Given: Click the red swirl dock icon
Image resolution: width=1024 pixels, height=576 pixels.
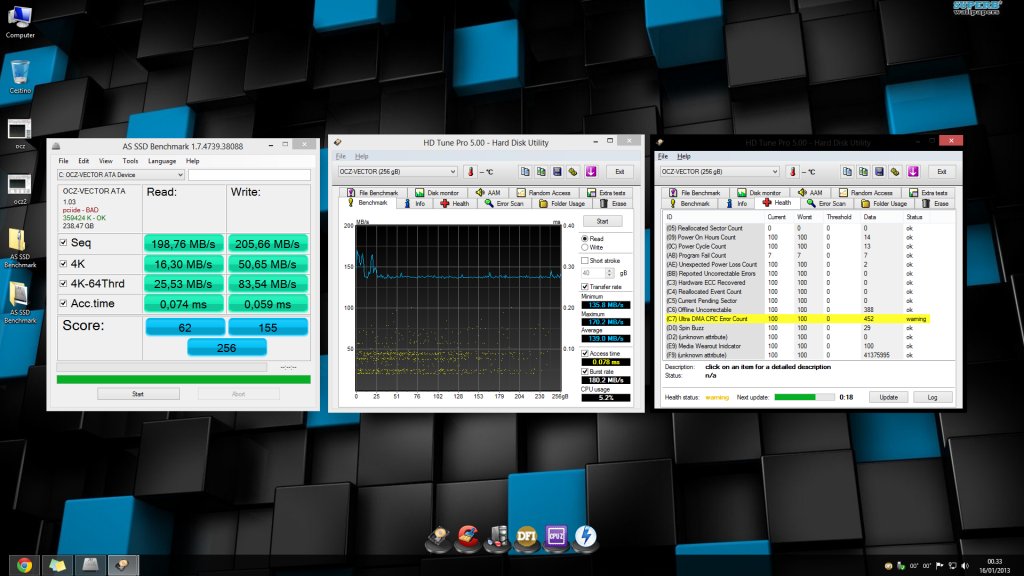Looking at the screenshot, I should (468, 537).
